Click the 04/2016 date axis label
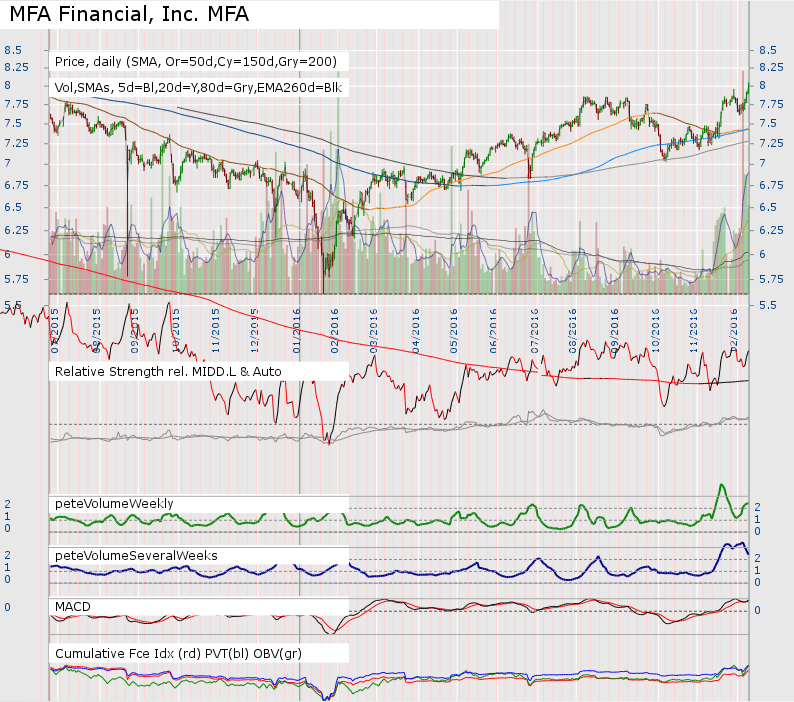 pyautogui.click(x=416, y=331)
